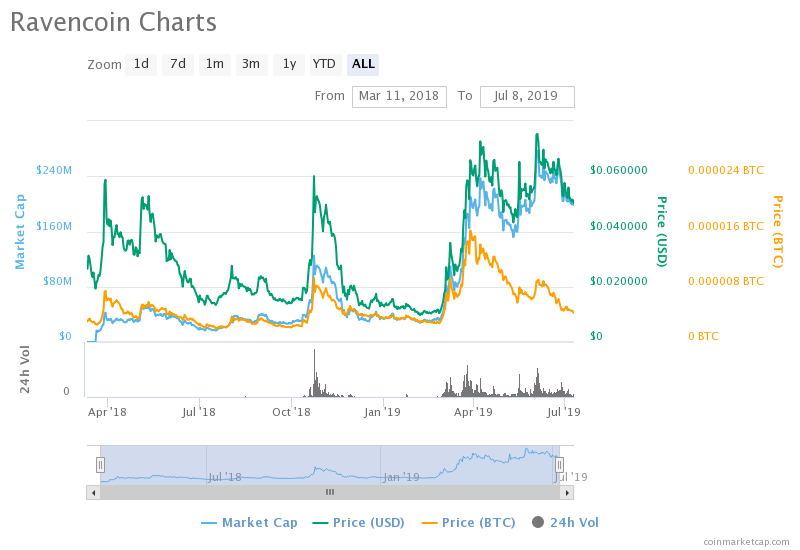Click navigator scrollbar left arrow
The height and width of the screenshot is (550, 800).
pos(93,492)
